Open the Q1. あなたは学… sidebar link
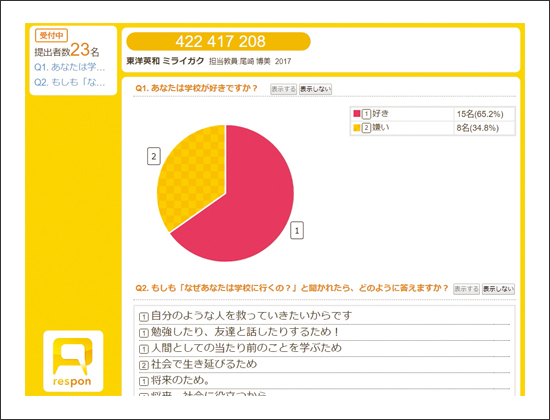 [x=69, y=67]
